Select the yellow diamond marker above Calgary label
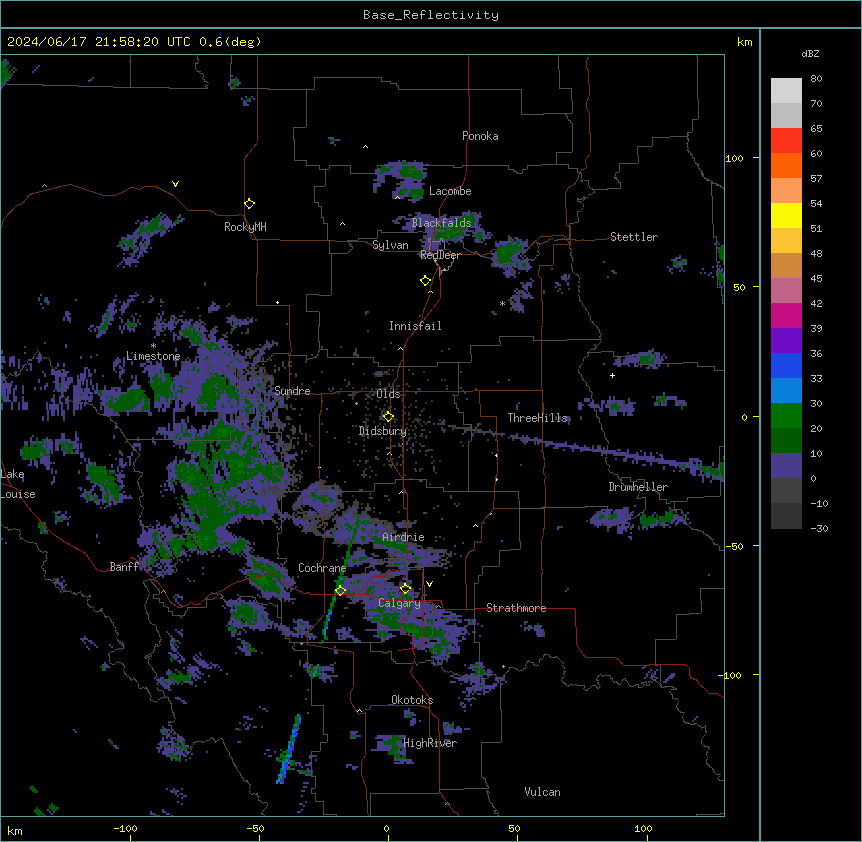The width and height of the screenshot is (862, 842). [405, 589]
